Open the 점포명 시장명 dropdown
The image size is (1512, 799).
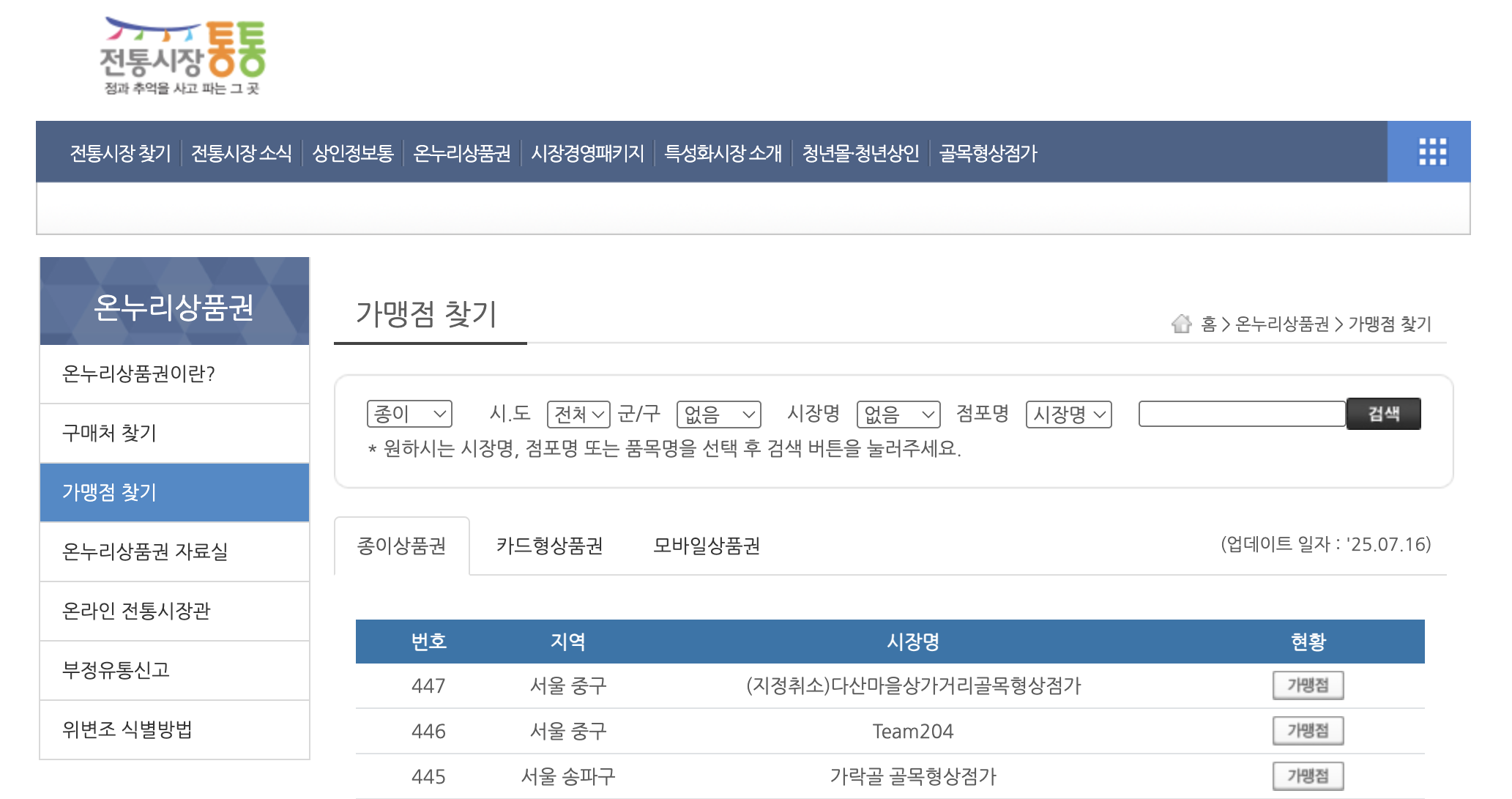(x=1068, y=414)
